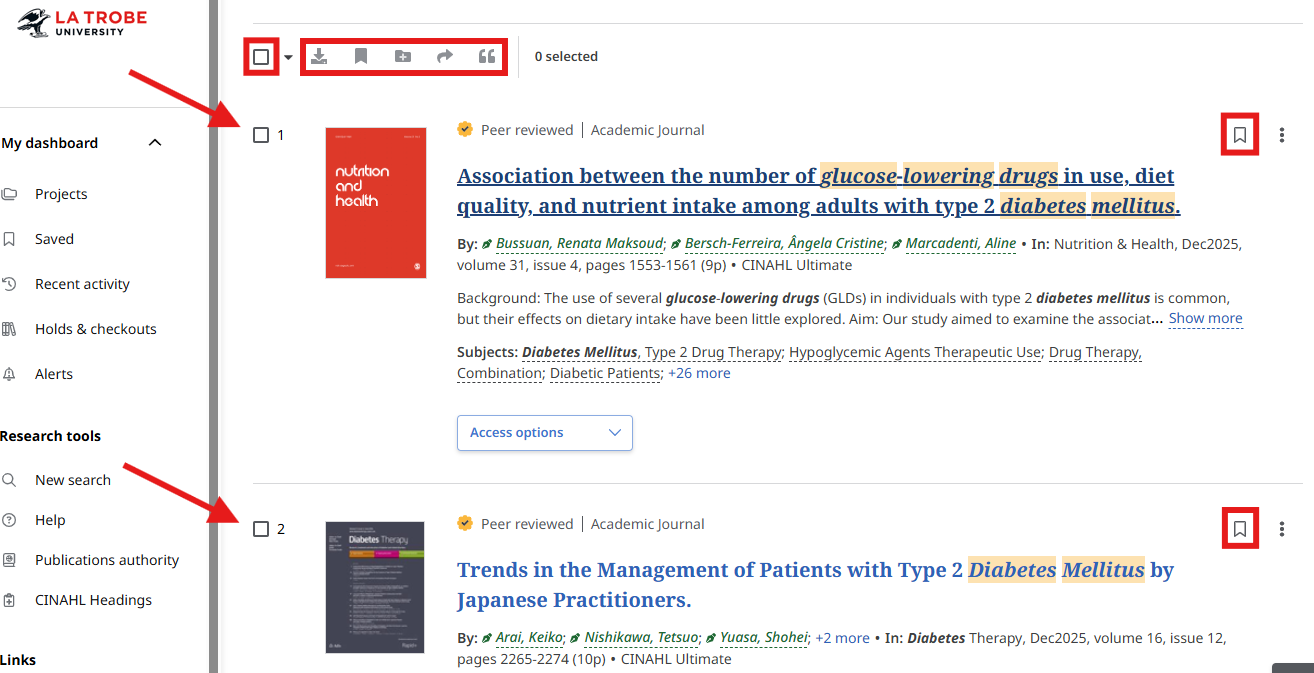Open Saved in the dashboard sidebar
Screen dimensions: 1314x673
tap(54, 239)
